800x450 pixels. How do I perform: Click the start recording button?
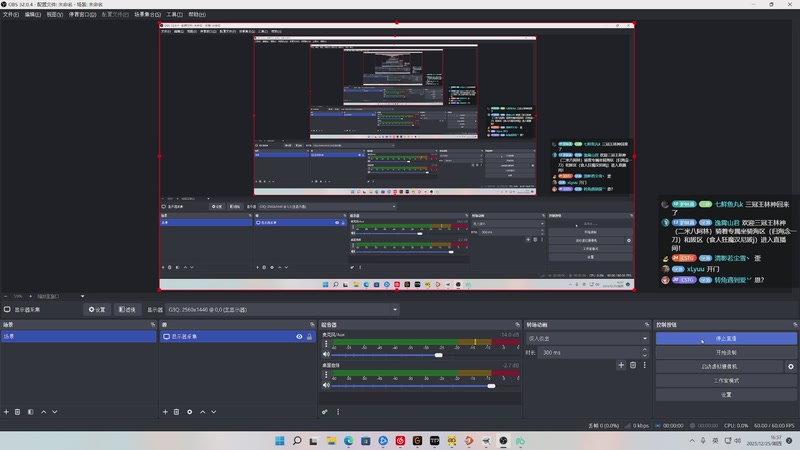pos(726,353)
